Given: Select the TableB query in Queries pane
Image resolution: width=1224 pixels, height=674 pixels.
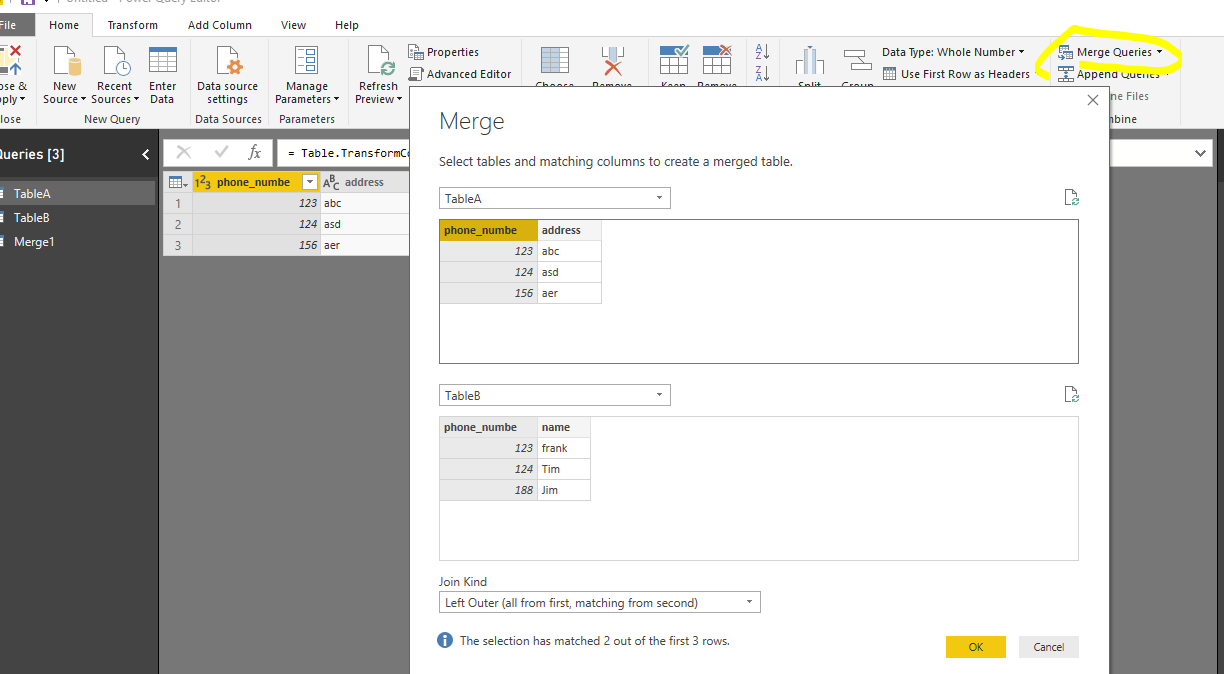Looking at the screenshot, I should coord(78,217).
